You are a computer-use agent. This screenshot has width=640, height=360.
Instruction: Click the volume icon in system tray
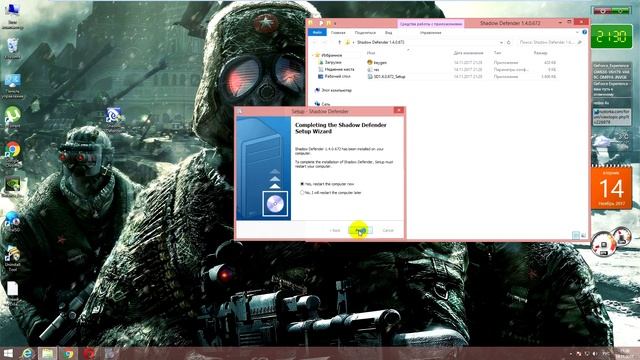594,353
